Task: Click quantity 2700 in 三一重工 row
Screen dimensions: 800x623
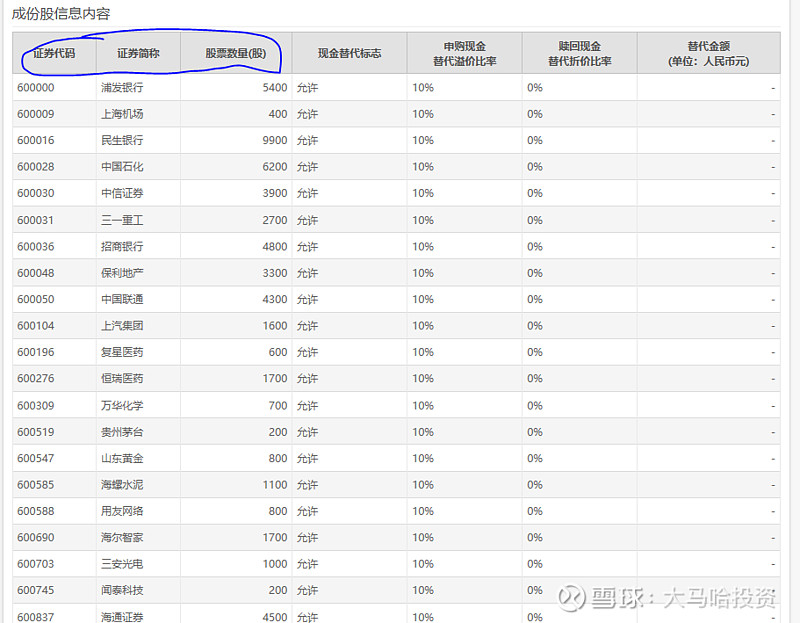Action: coord(275,220)
